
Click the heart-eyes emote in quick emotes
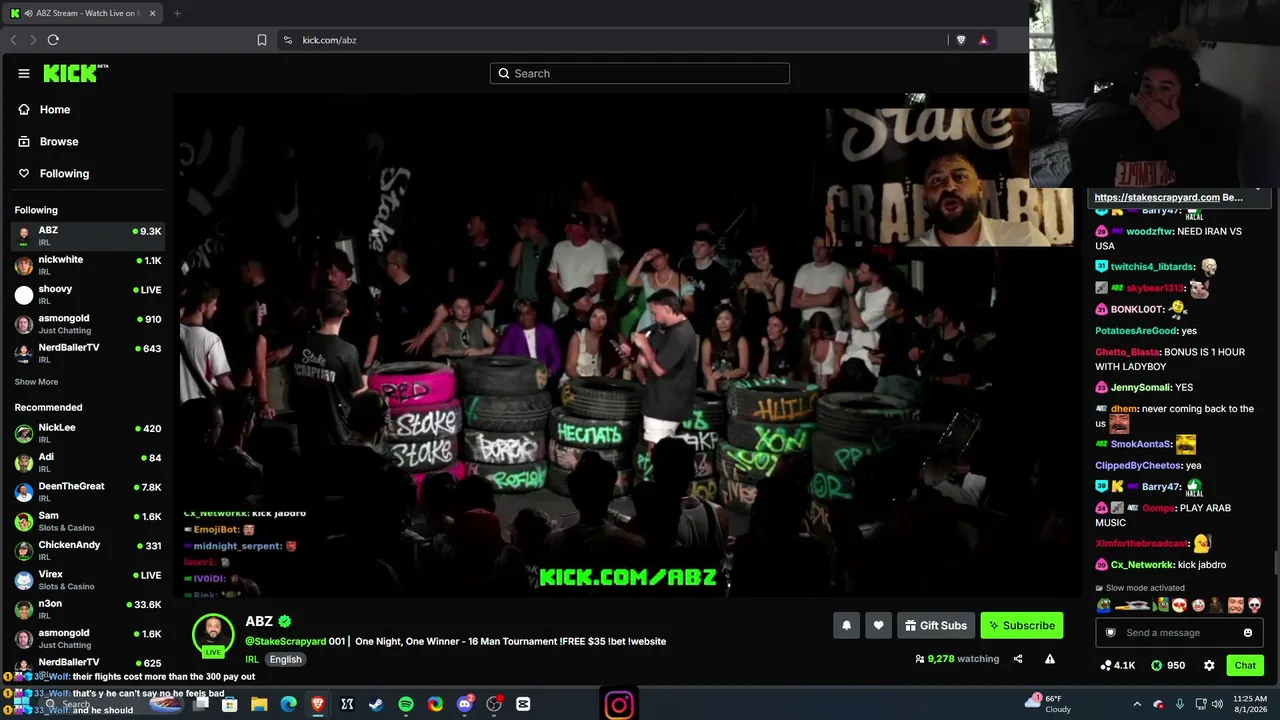tap(1178, 605)
